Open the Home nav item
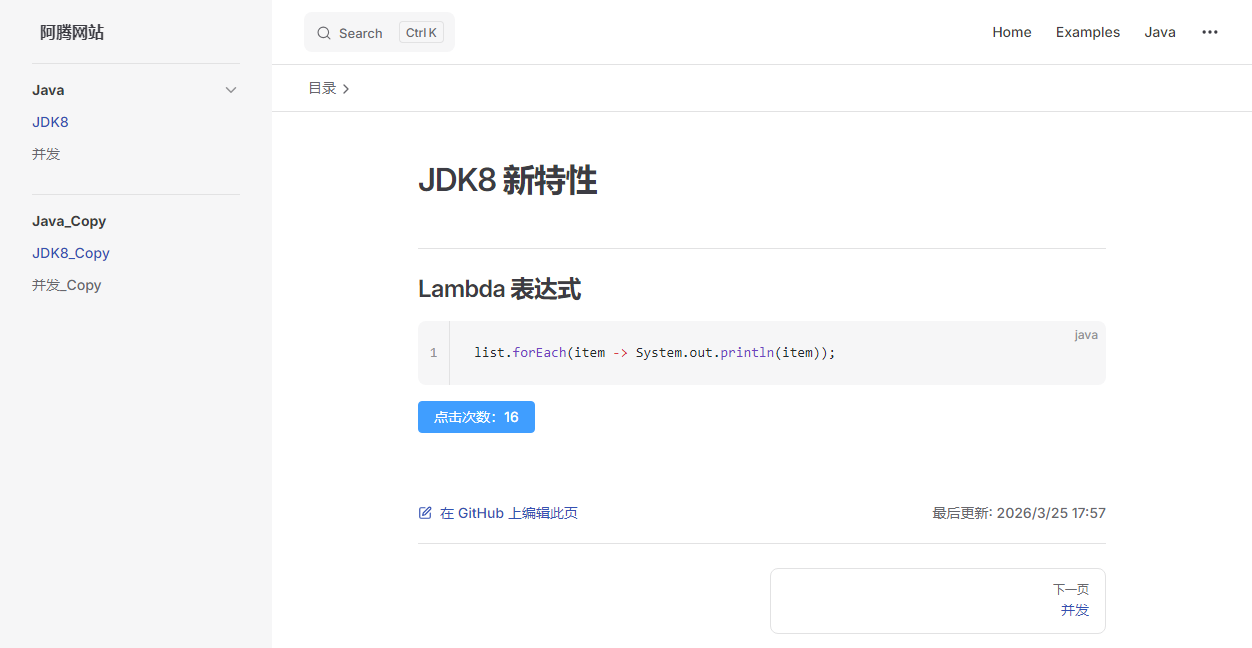This screenshot has width=1252, height=648. (x=1011, y=32)
